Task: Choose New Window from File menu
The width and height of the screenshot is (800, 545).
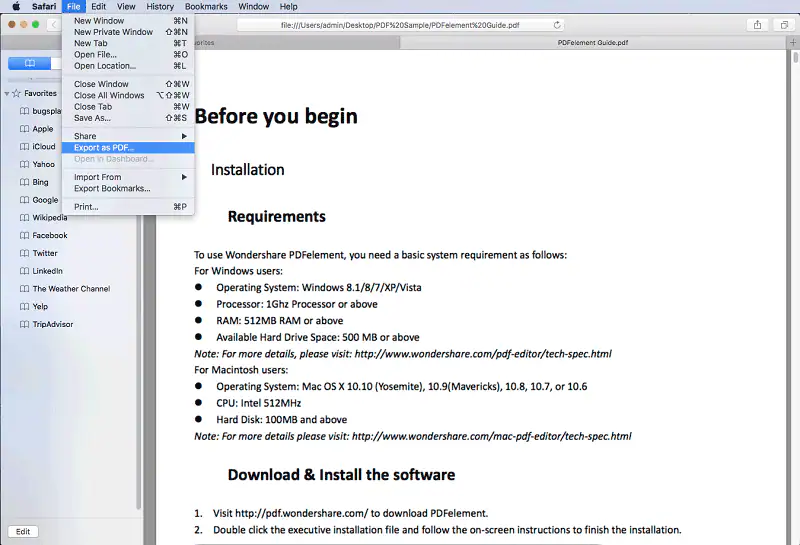Action: pyautogui.click(x=128, y=21)
